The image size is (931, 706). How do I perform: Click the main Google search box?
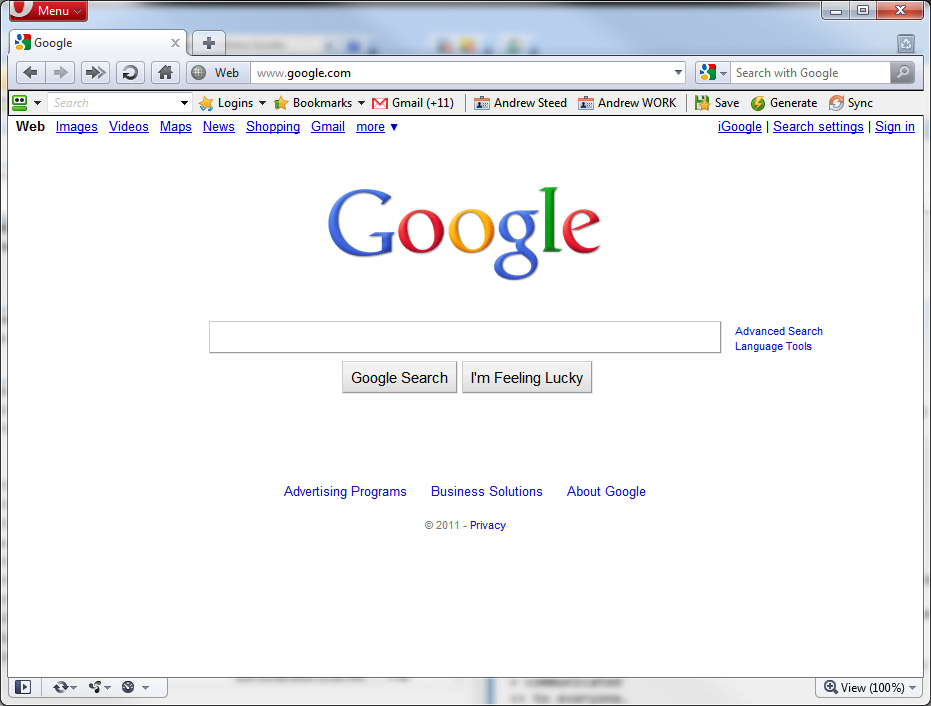(465, 337)
